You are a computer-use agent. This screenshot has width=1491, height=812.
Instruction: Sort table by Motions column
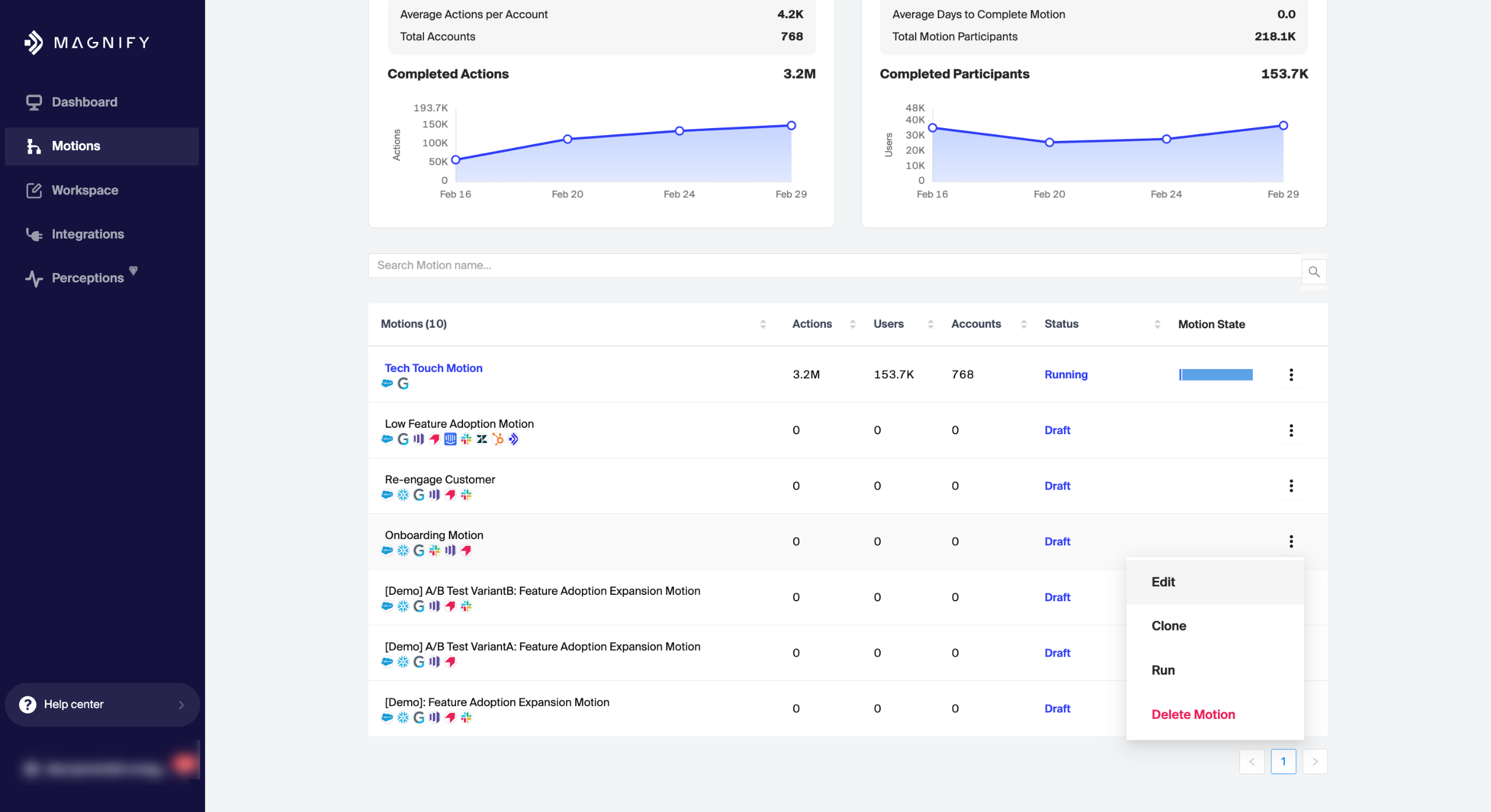tap(762, 324)
